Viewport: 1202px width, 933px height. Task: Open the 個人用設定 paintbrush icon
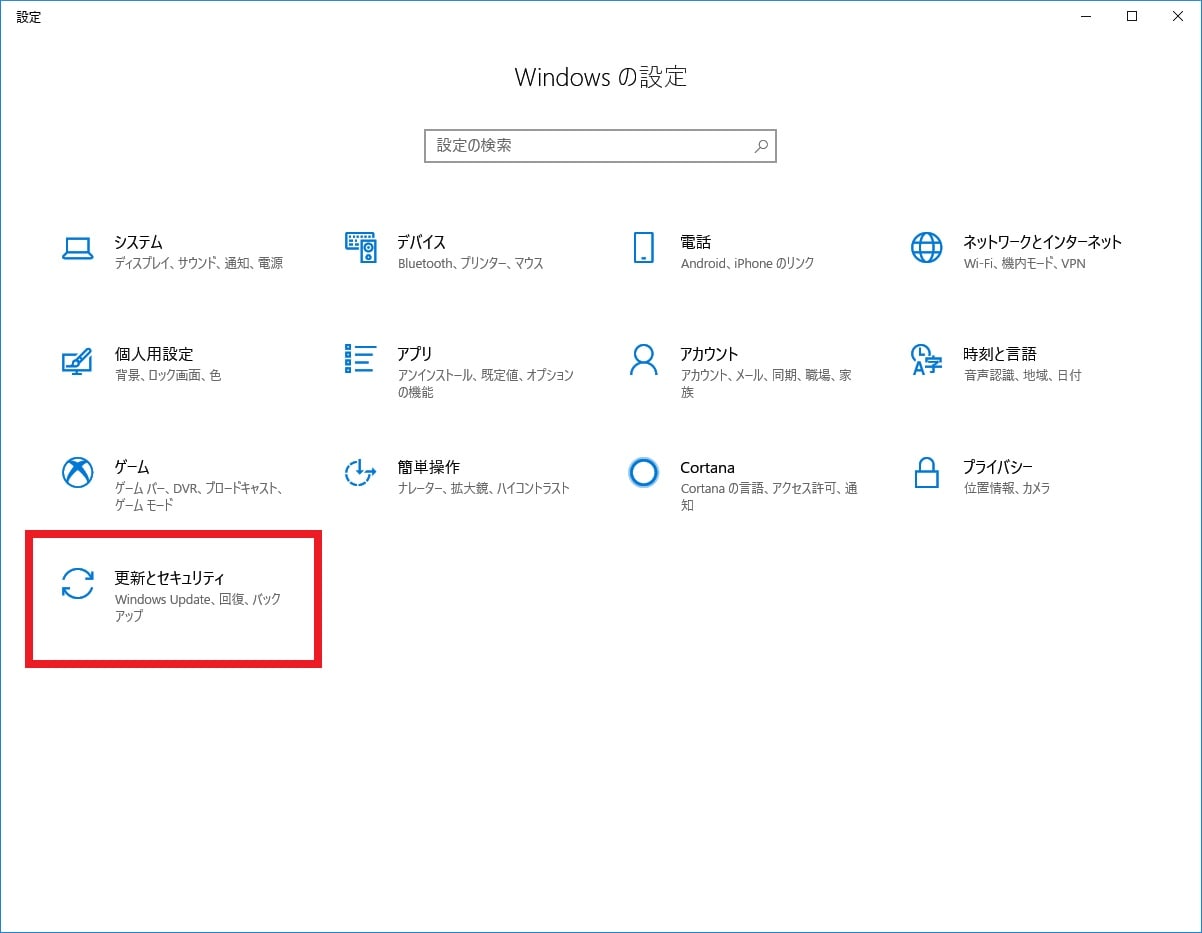point(77,360)
